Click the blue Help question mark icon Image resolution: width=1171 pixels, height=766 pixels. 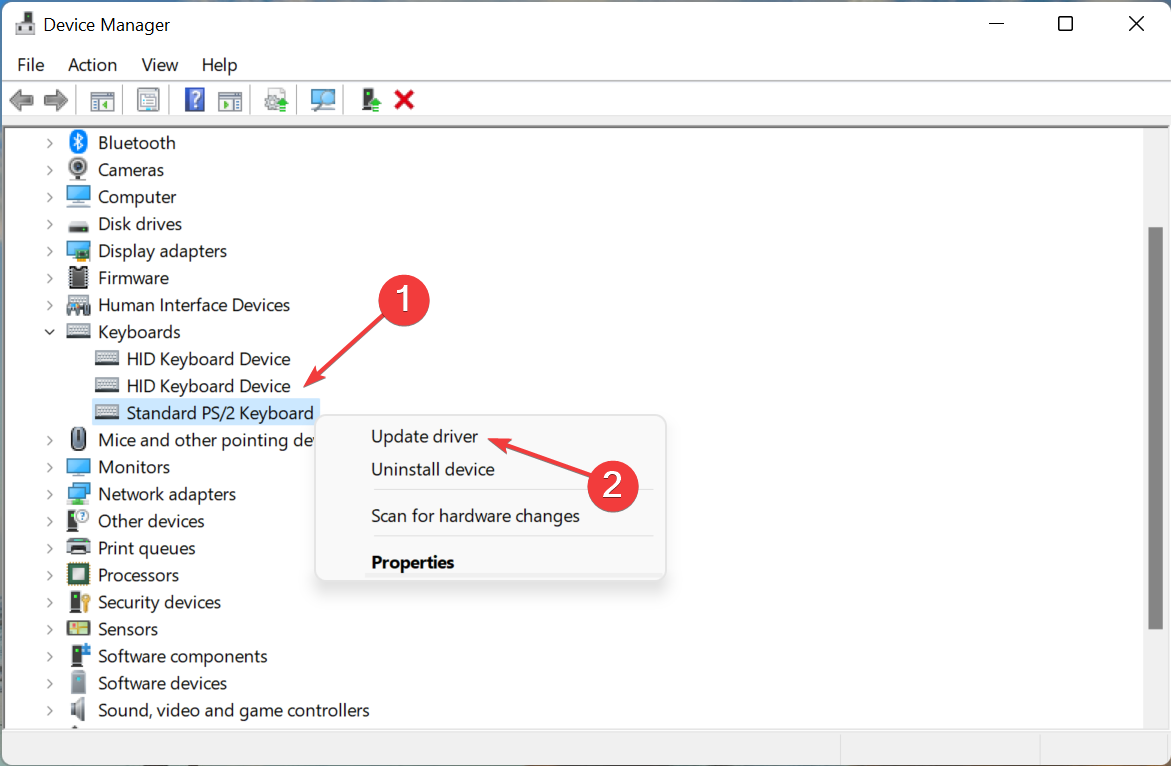tap(194, 100)
